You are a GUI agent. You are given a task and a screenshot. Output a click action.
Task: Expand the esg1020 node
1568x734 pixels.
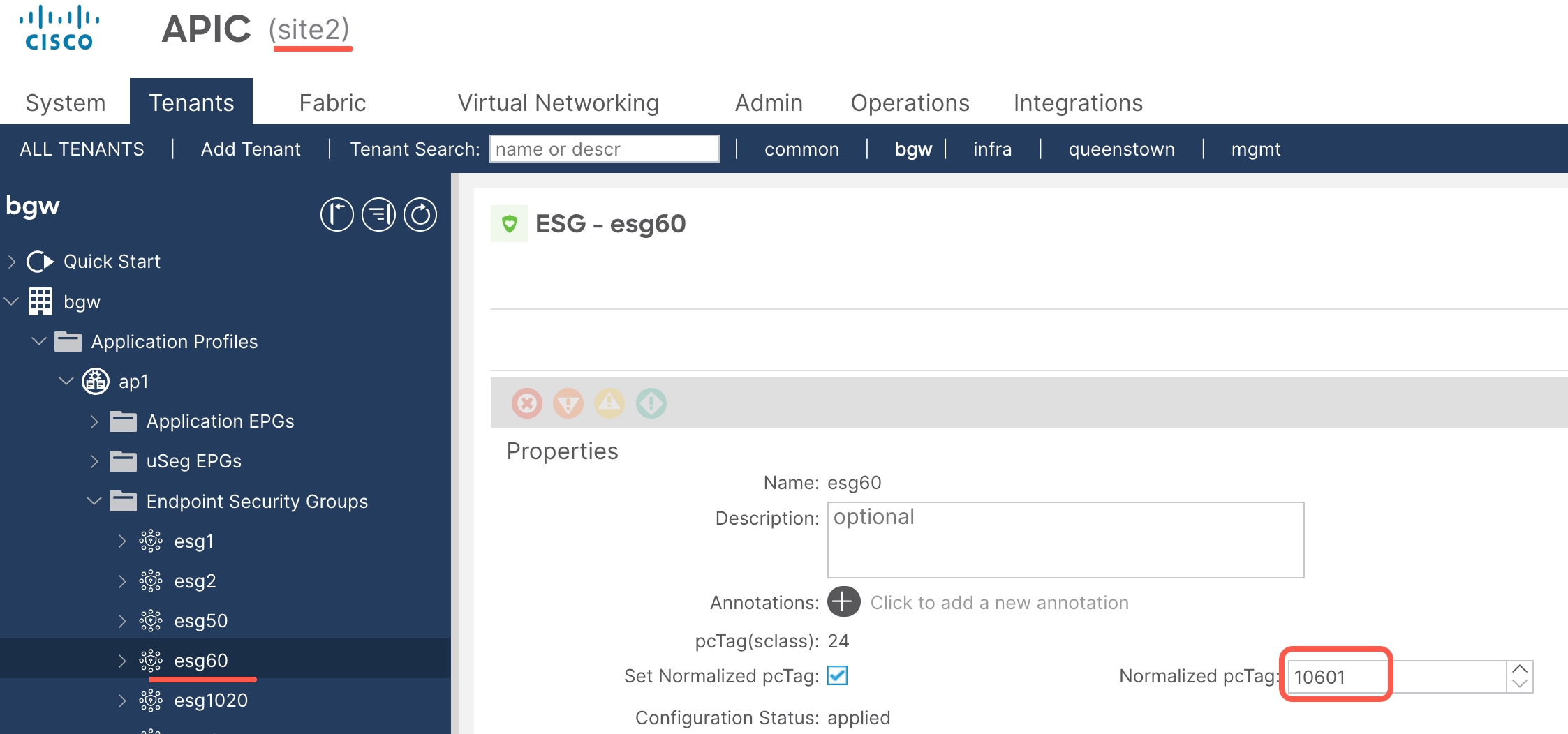(x=122, y=700)
